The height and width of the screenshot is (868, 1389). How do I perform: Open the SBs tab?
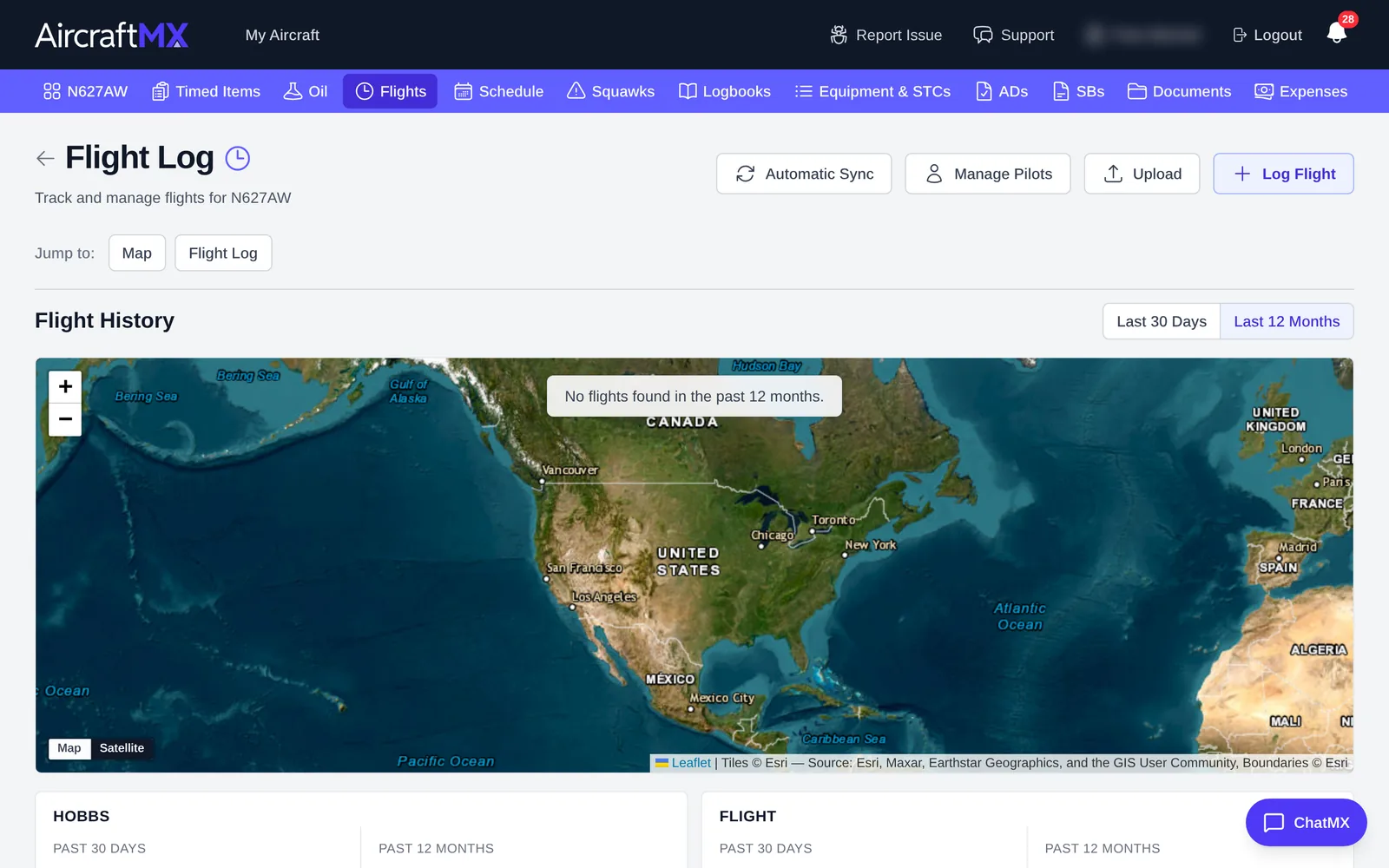[x=1078, y=91]
